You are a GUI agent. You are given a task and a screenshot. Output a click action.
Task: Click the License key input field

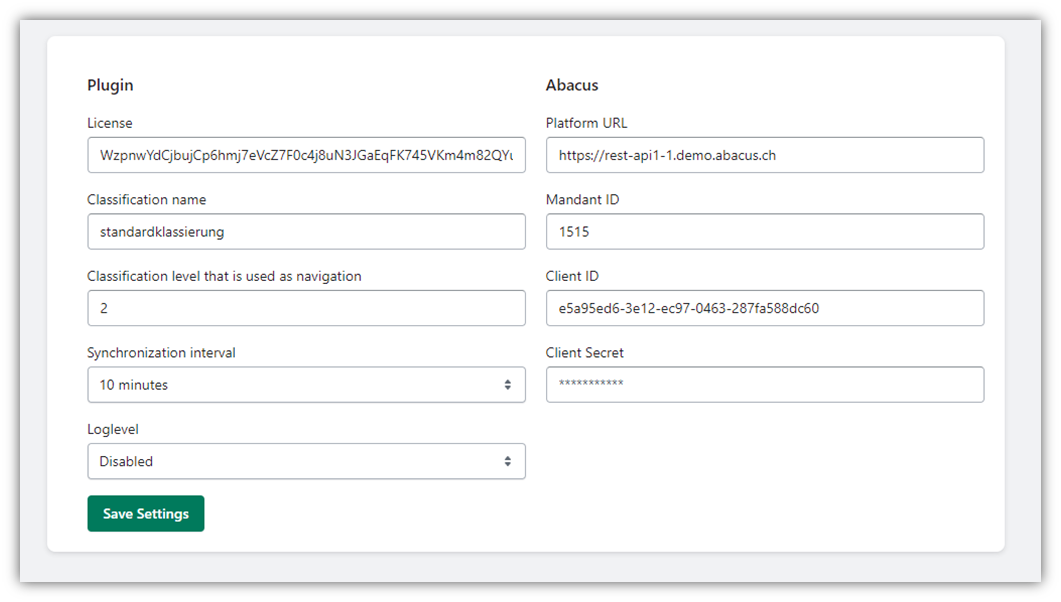pos(305,155)
